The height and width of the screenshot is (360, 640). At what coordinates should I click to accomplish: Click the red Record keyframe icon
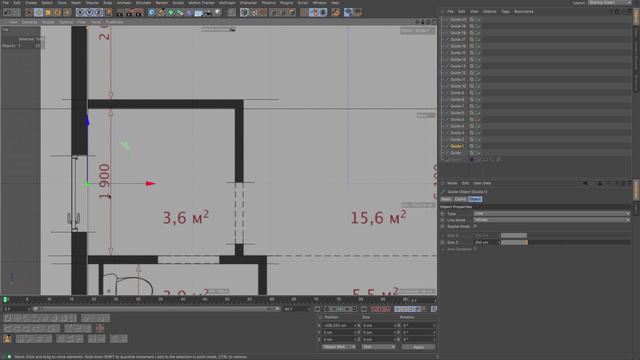tap(375, 309)
